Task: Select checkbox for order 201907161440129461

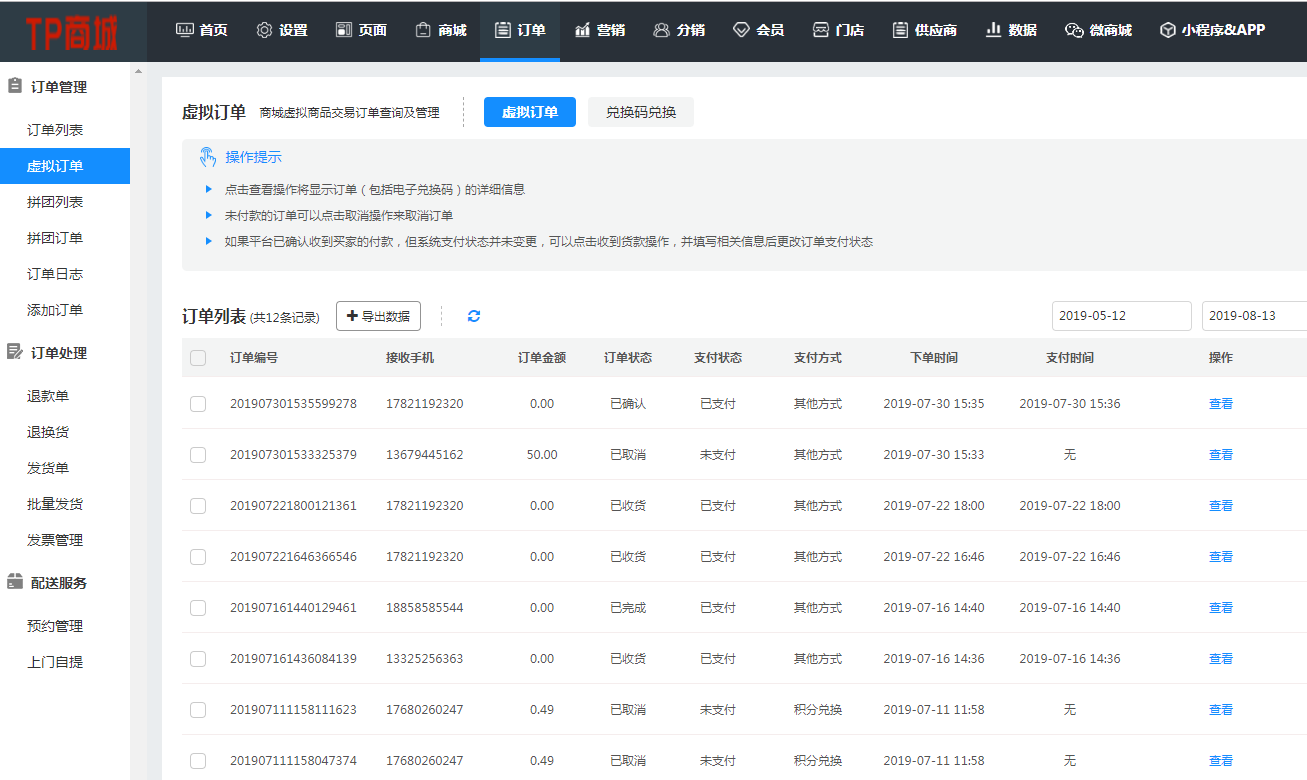Action: pyautogui.click(x=198, y=608)
